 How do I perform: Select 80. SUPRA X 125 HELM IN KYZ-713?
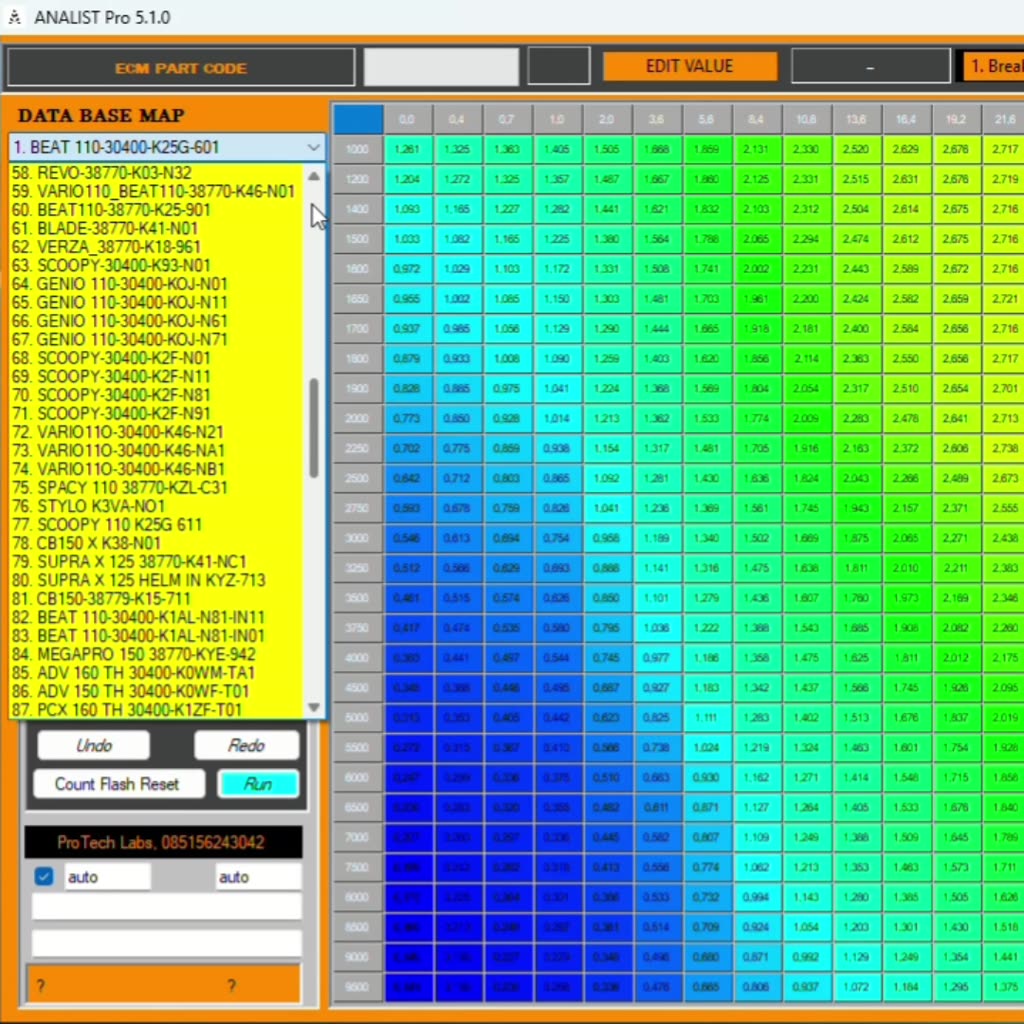[x=155, y=580]
